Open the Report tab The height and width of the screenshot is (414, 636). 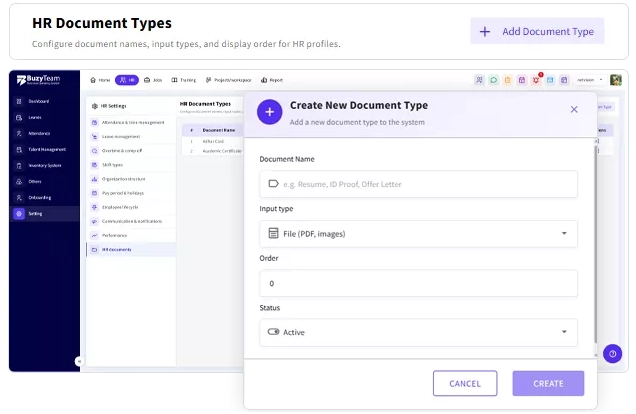(x=272, y=80)
